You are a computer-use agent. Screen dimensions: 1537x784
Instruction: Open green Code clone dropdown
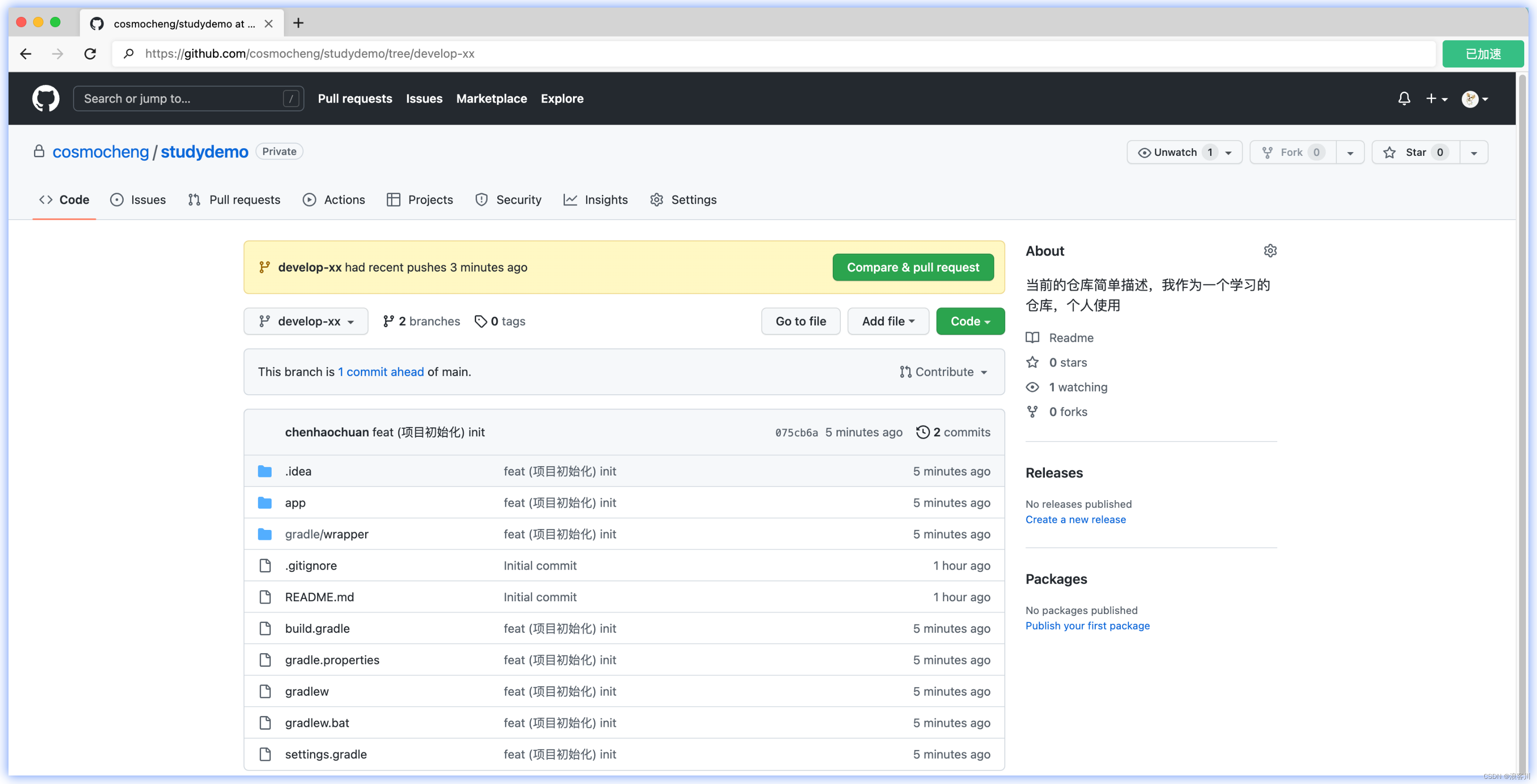point(970,321)
